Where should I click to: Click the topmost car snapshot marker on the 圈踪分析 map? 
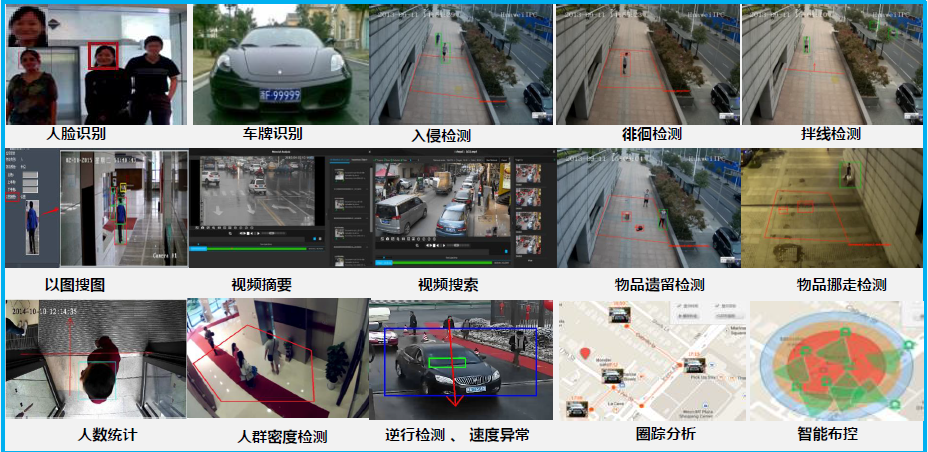(621, 313)
